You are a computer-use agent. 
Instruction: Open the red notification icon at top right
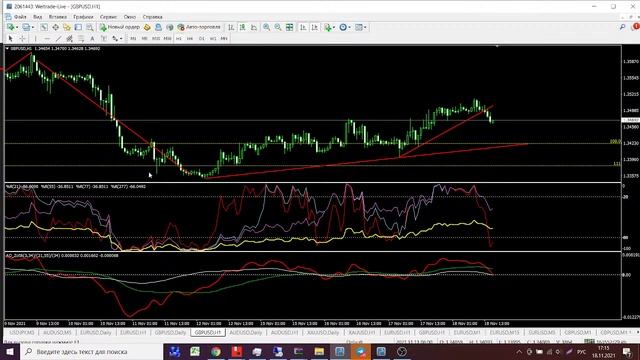click(635, 27)
